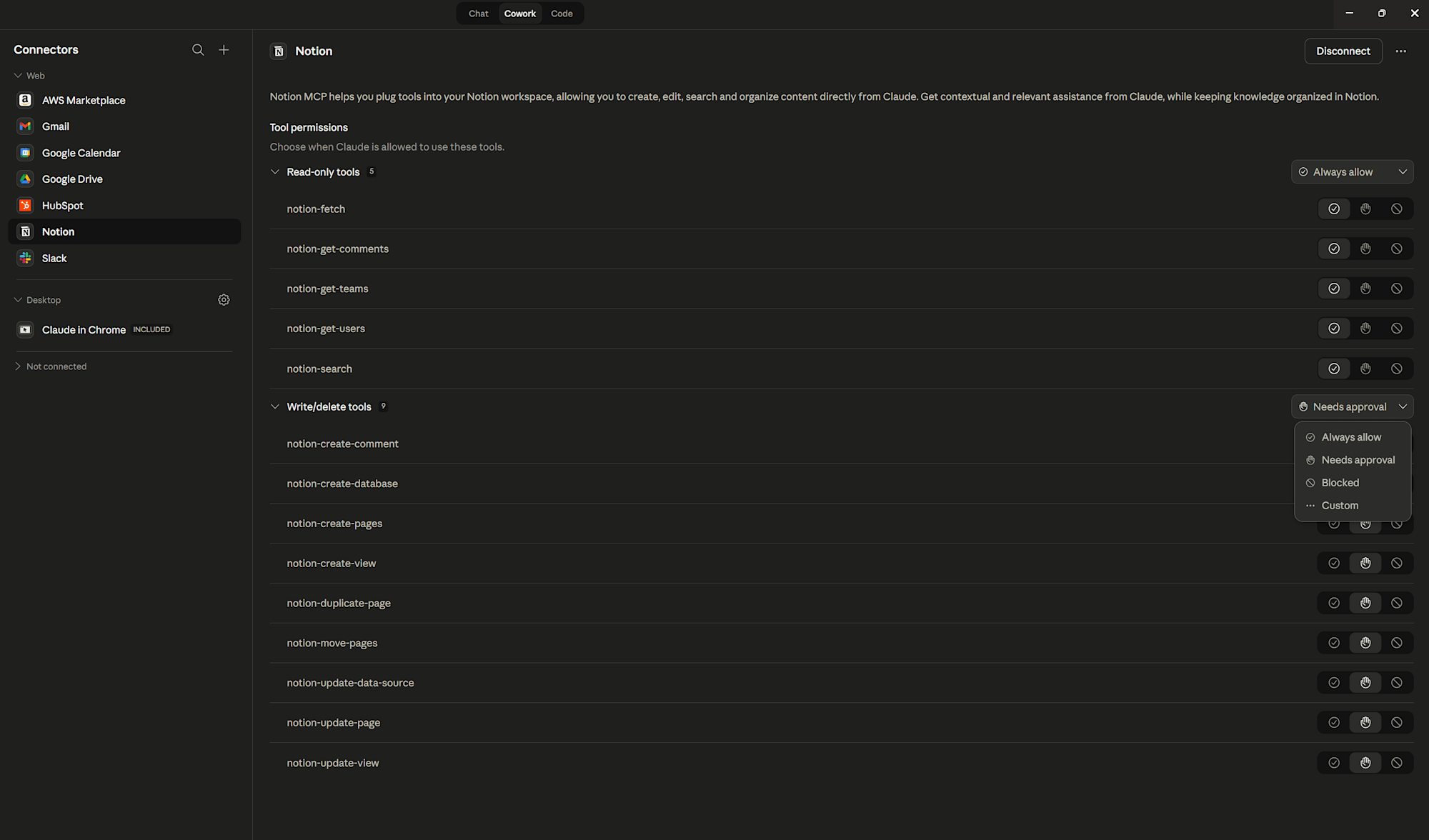Screen dimensions: 1429x840
Task: Open Read-only tools Always allow dropdown
Action: point(1352,172)
